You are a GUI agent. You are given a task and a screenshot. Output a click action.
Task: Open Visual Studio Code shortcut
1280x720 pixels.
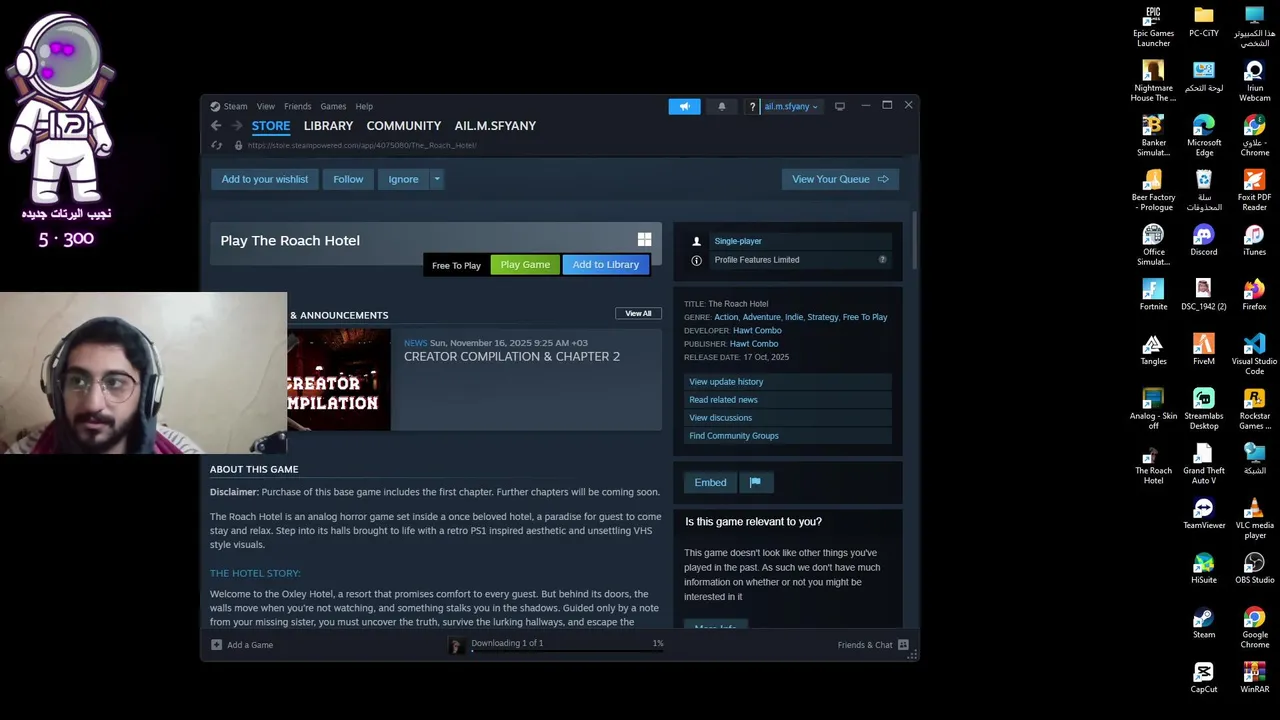point(1255,355)
